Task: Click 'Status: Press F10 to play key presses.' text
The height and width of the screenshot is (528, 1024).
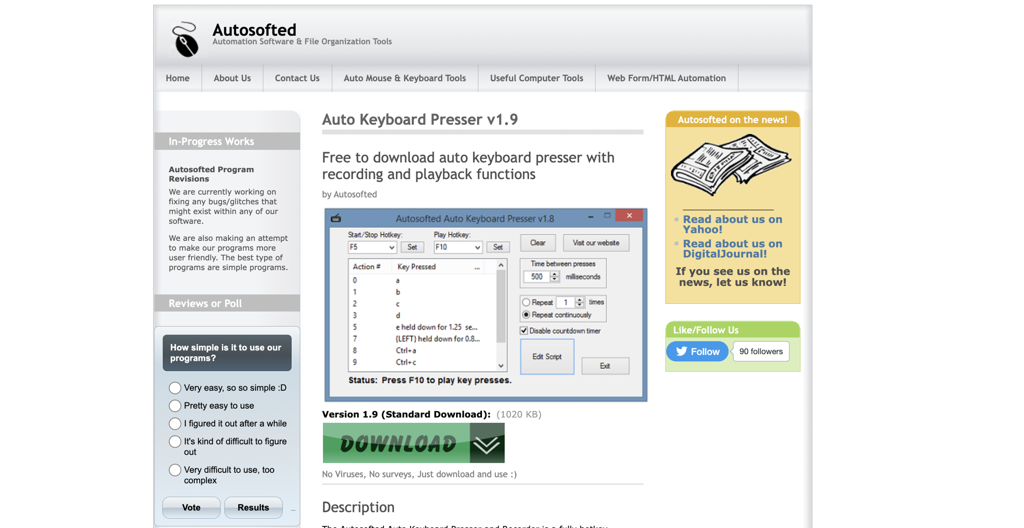Action: (430, 380)
